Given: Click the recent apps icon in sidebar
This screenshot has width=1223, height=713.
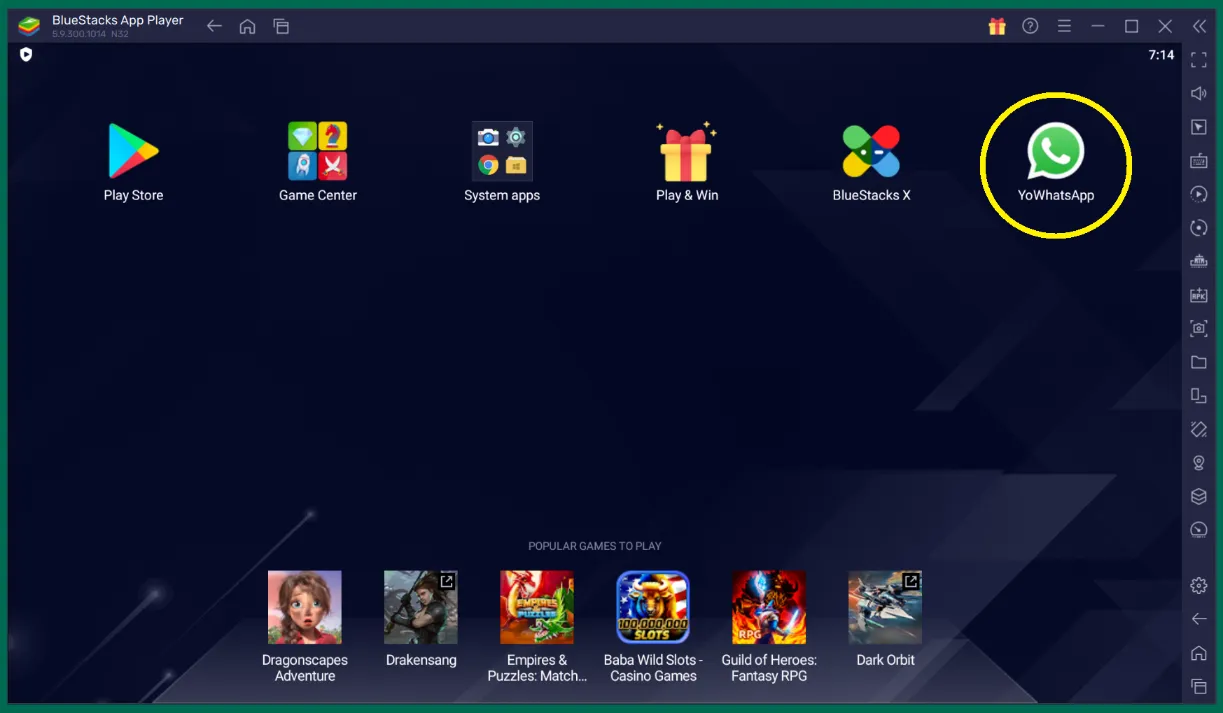Looking at the screenshot, I should pos(1199,686).
